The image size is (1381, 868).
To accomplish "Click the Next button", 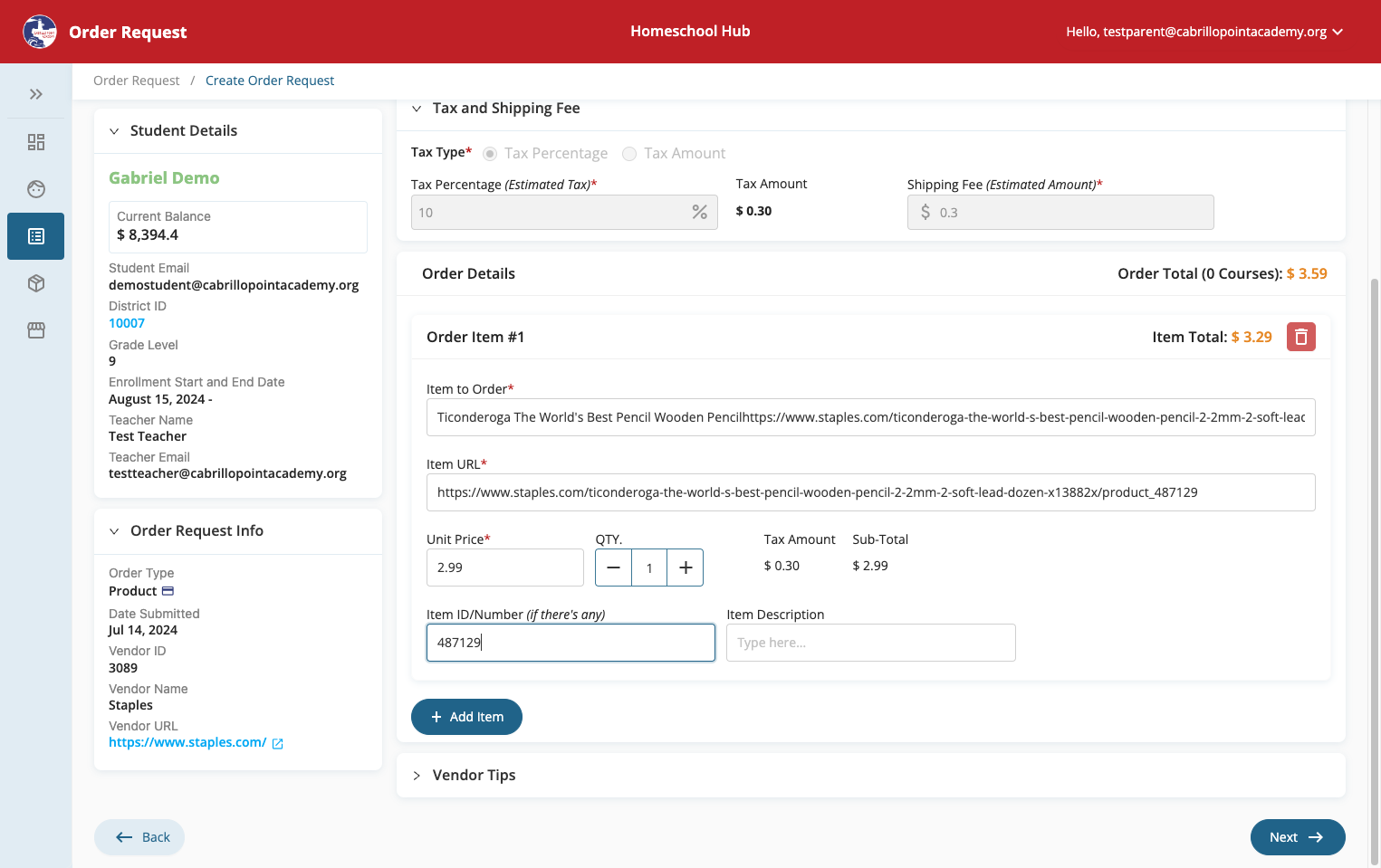I will point(1298,837).
